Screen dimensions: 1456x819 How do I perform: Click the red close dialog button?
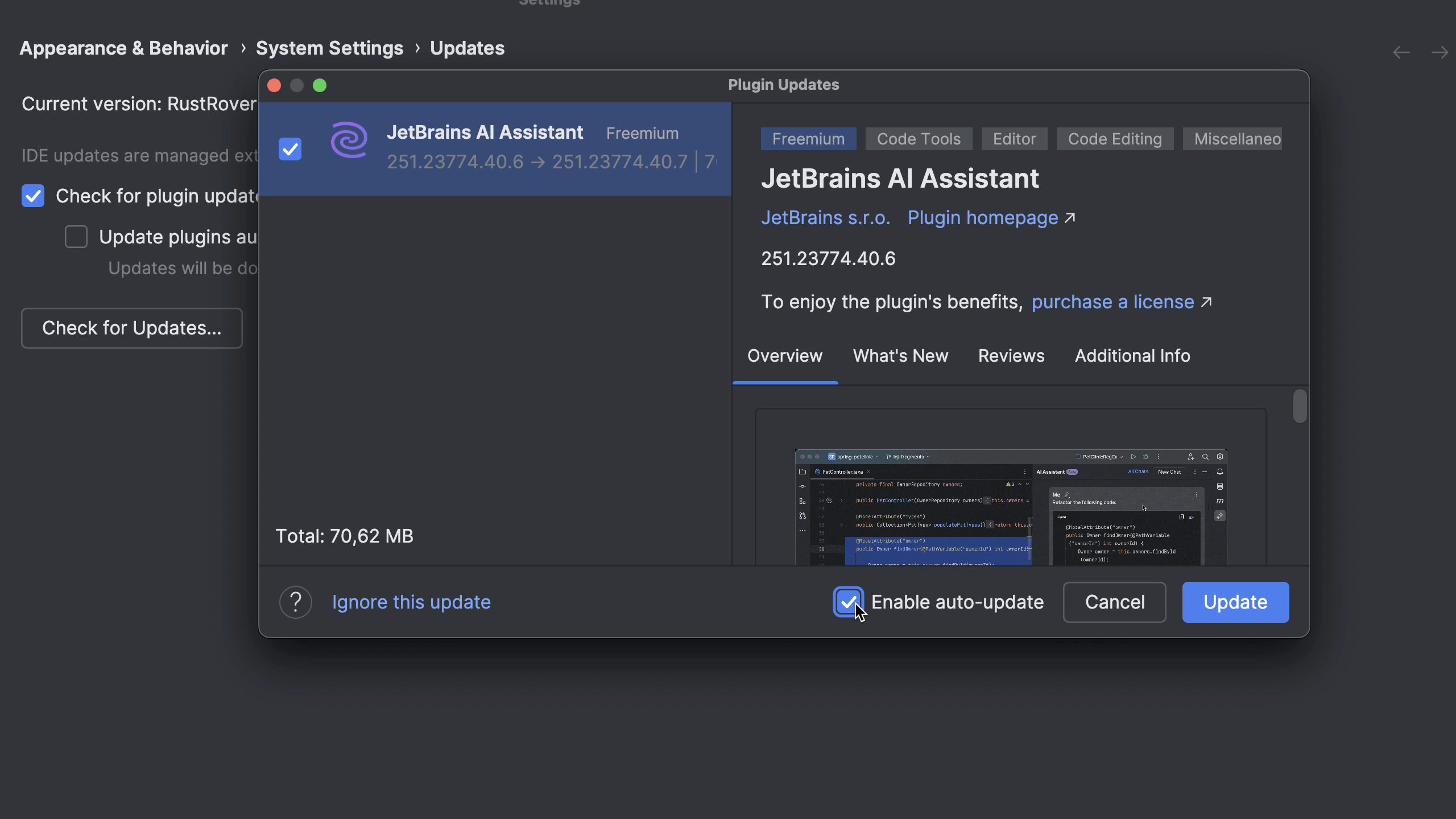point(274,85)
